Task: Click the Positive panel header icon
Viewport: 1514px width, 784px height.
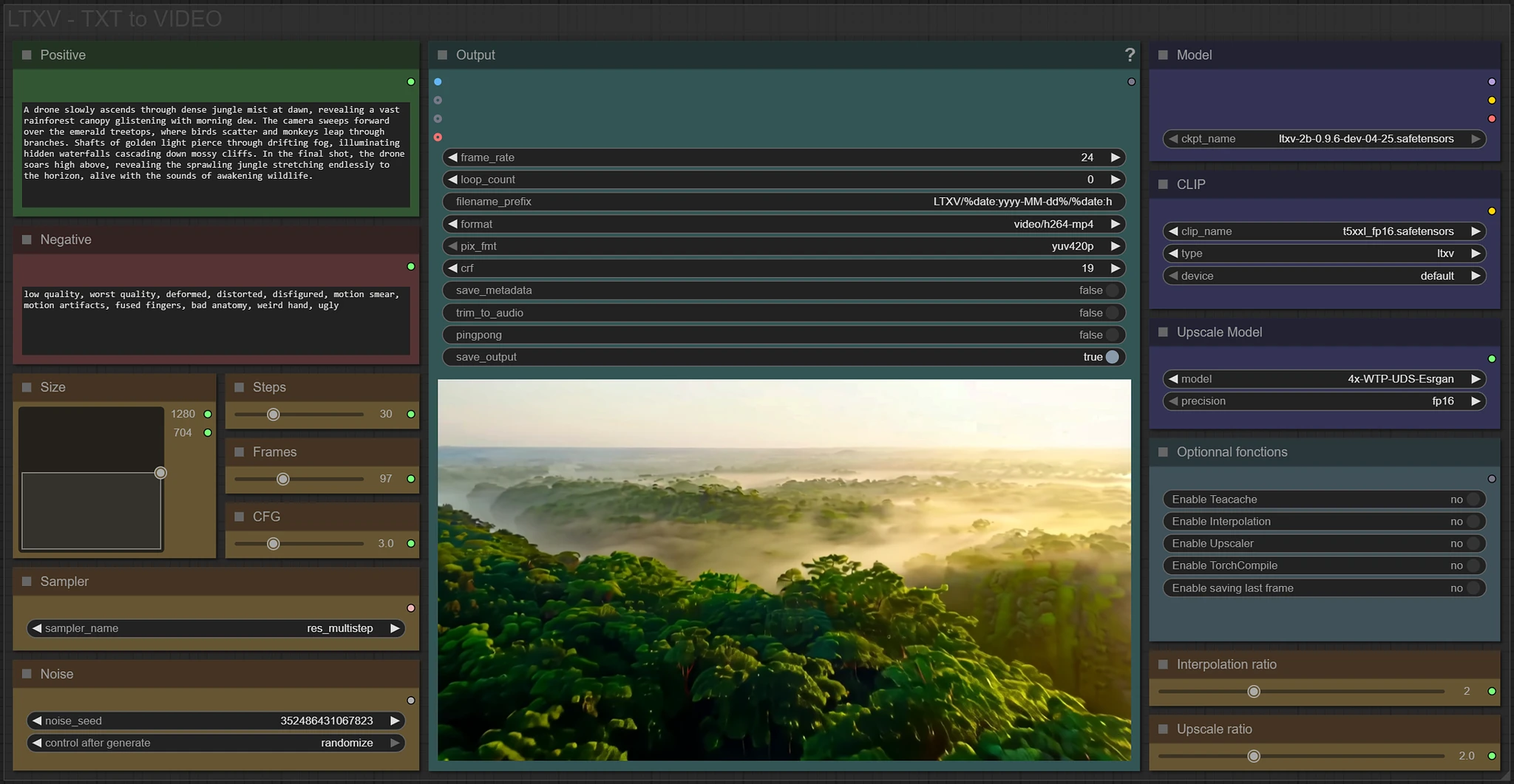Action: pos(27,55)
